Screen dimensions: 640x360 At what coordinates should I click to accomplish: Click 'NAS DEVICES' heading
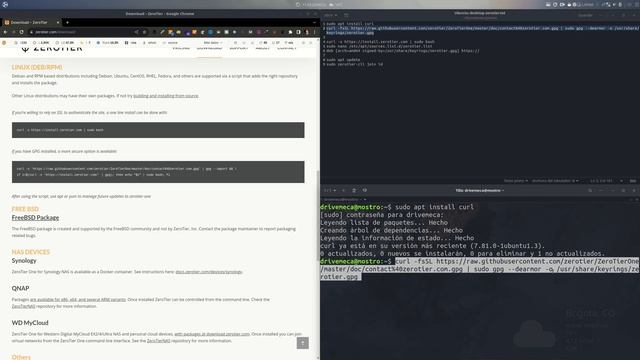31,252
